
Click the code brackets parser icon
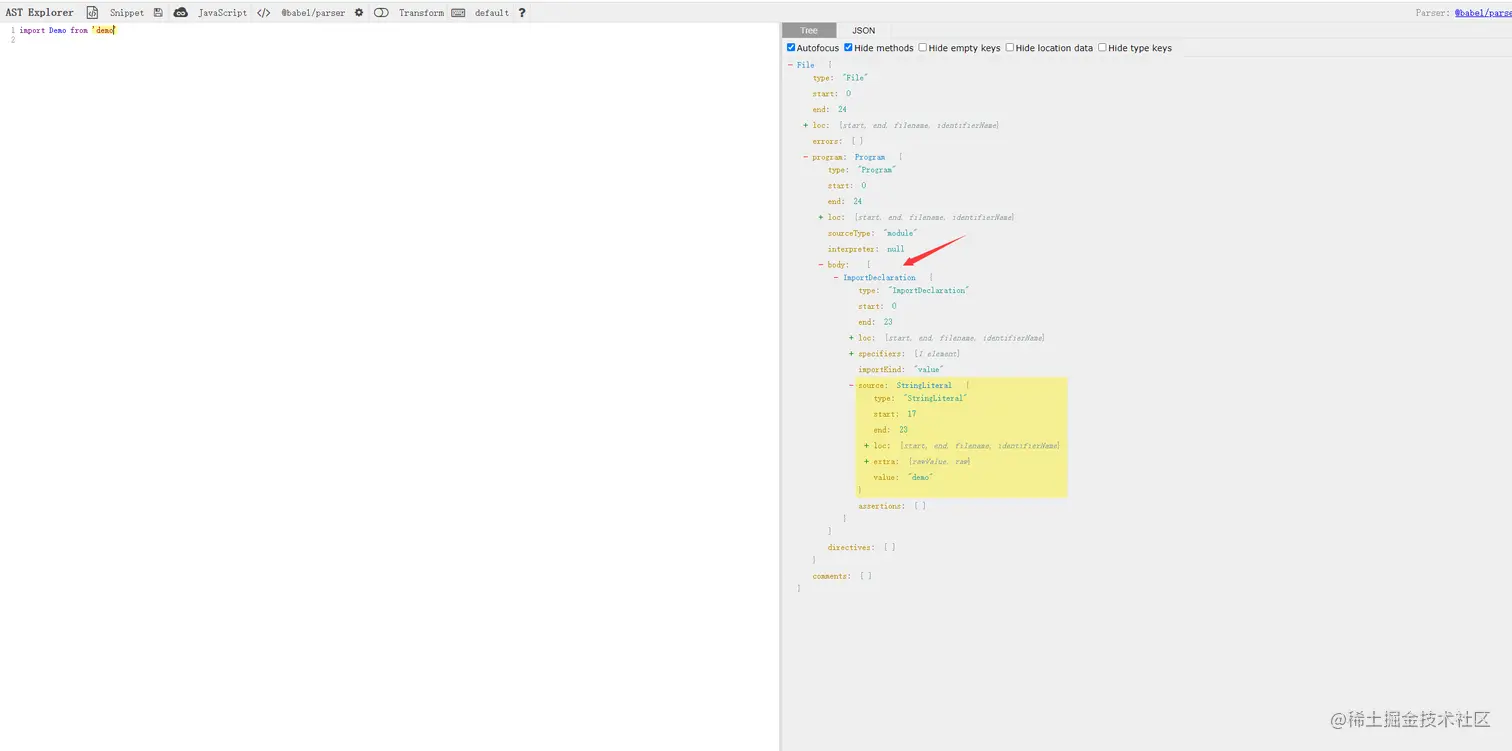pos(264,13)
